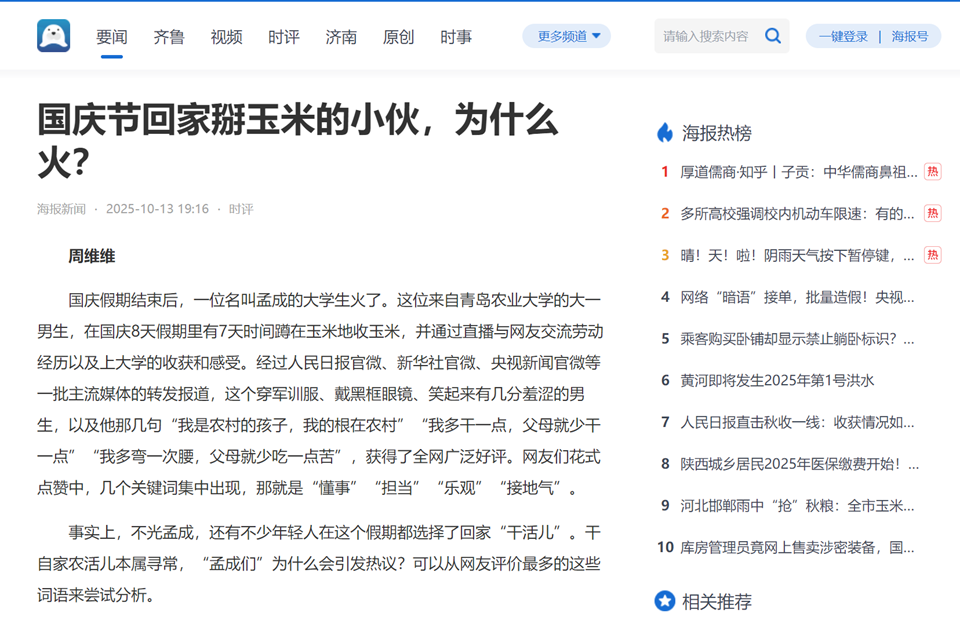Click the 热 badge on second ranked item
960x624 pixels.
click(x=932, y=213)
